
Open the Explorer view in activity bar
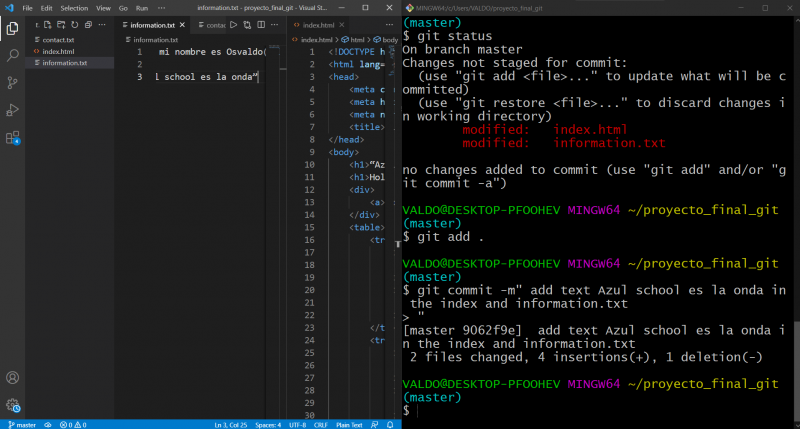coord(12,28)
